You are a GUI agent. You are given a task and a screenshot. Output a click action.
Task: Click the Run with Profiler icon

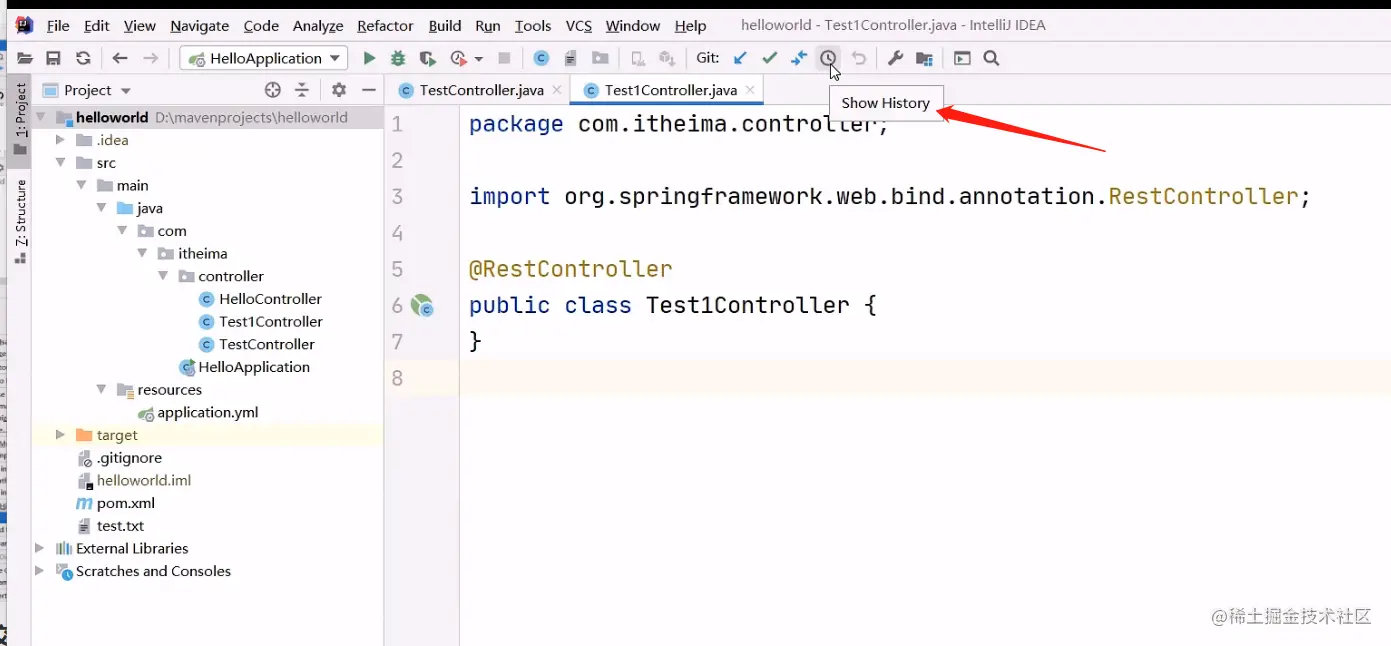click(x=459, y=59)
